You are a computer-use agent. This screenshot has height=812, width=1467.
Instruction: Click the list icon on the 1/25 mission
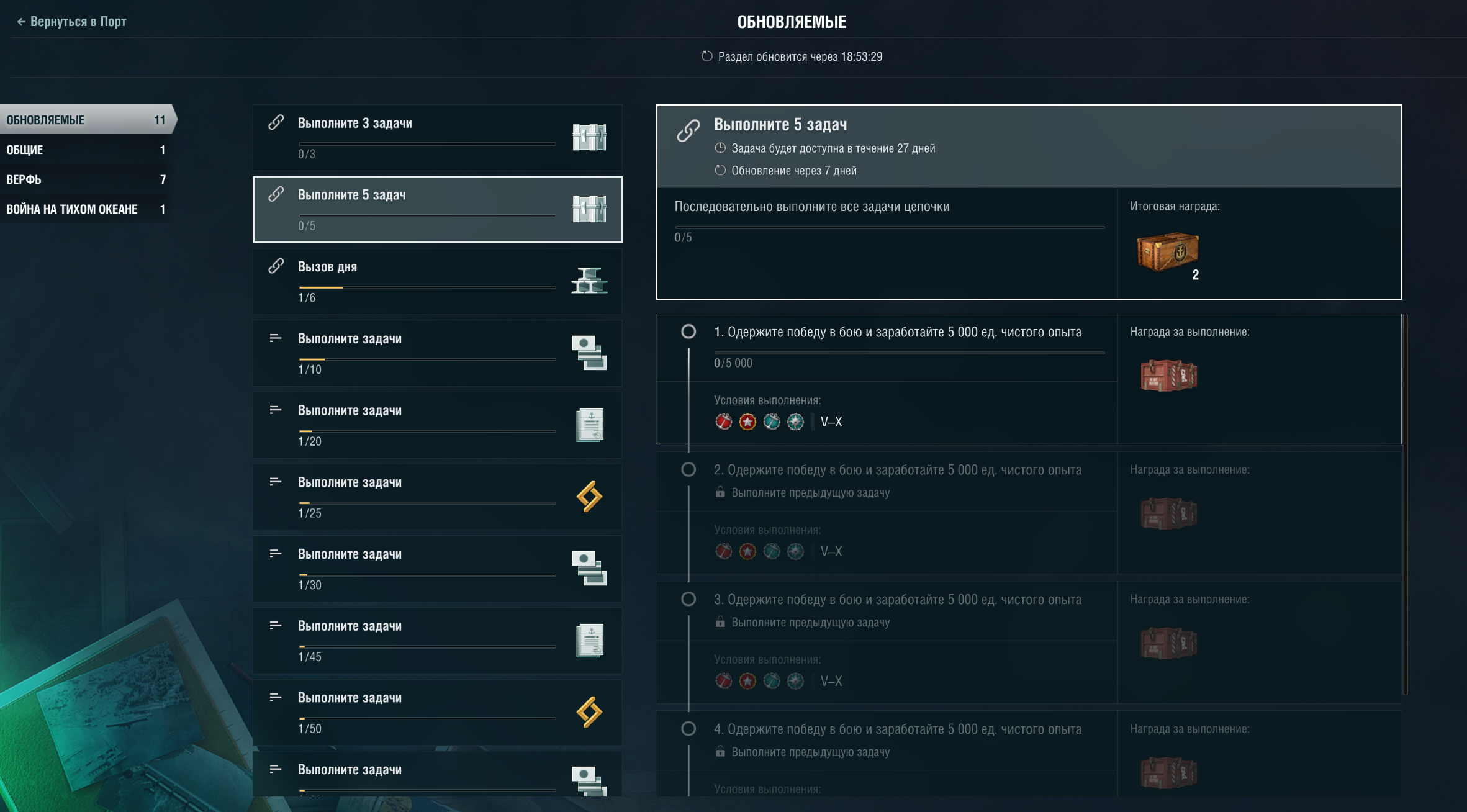point(276,482)
